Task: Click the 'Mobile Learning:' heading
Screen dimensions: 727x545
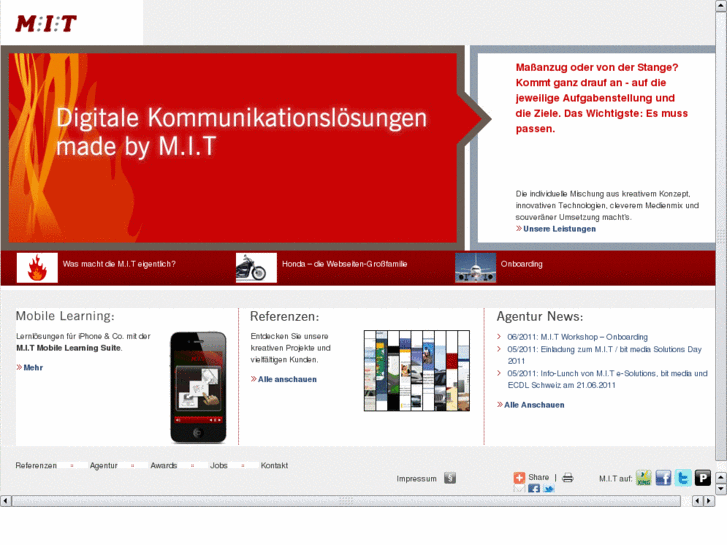Action: (65, 316)
